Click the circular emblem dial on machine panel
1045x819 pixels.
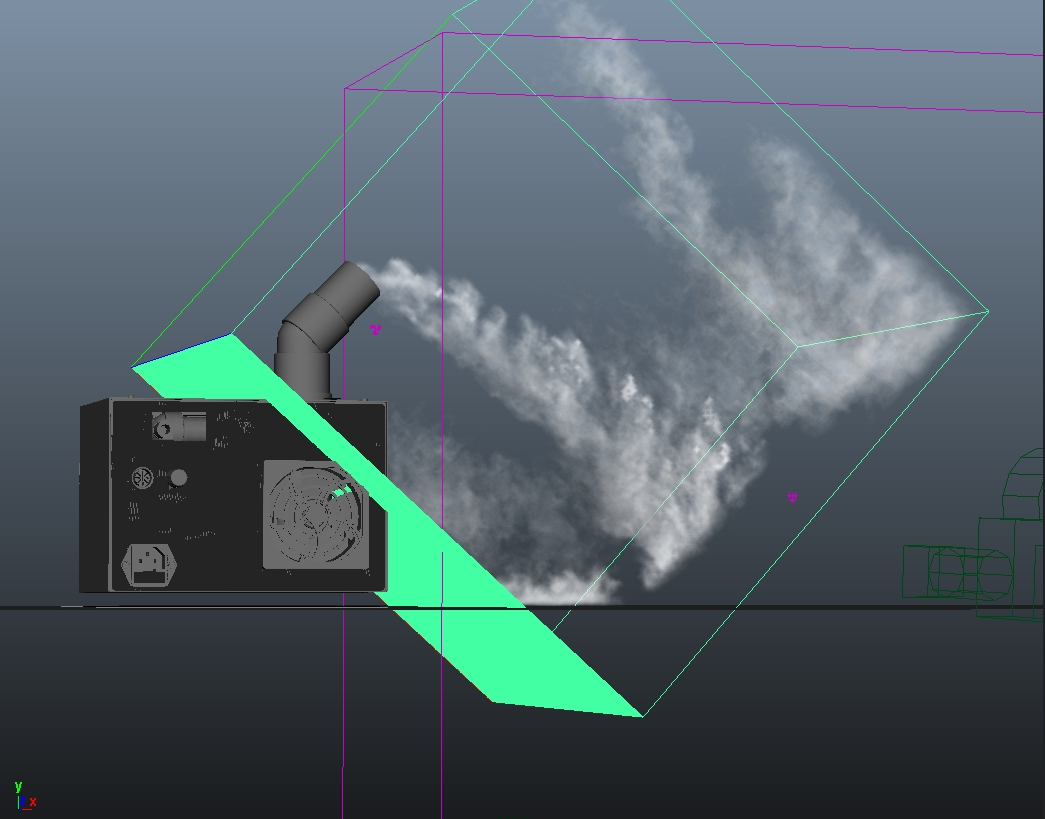142,478
